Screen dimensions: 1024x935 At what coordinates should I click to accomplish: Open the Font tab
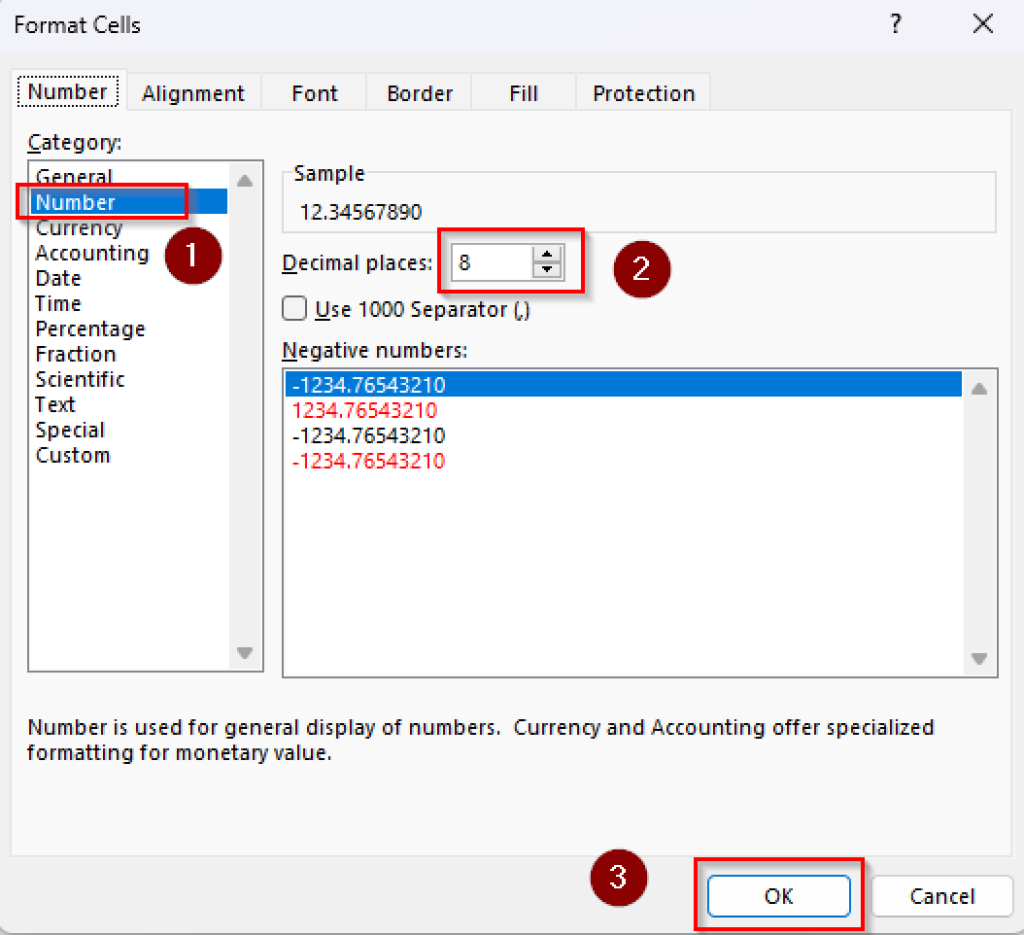[313, 92]
